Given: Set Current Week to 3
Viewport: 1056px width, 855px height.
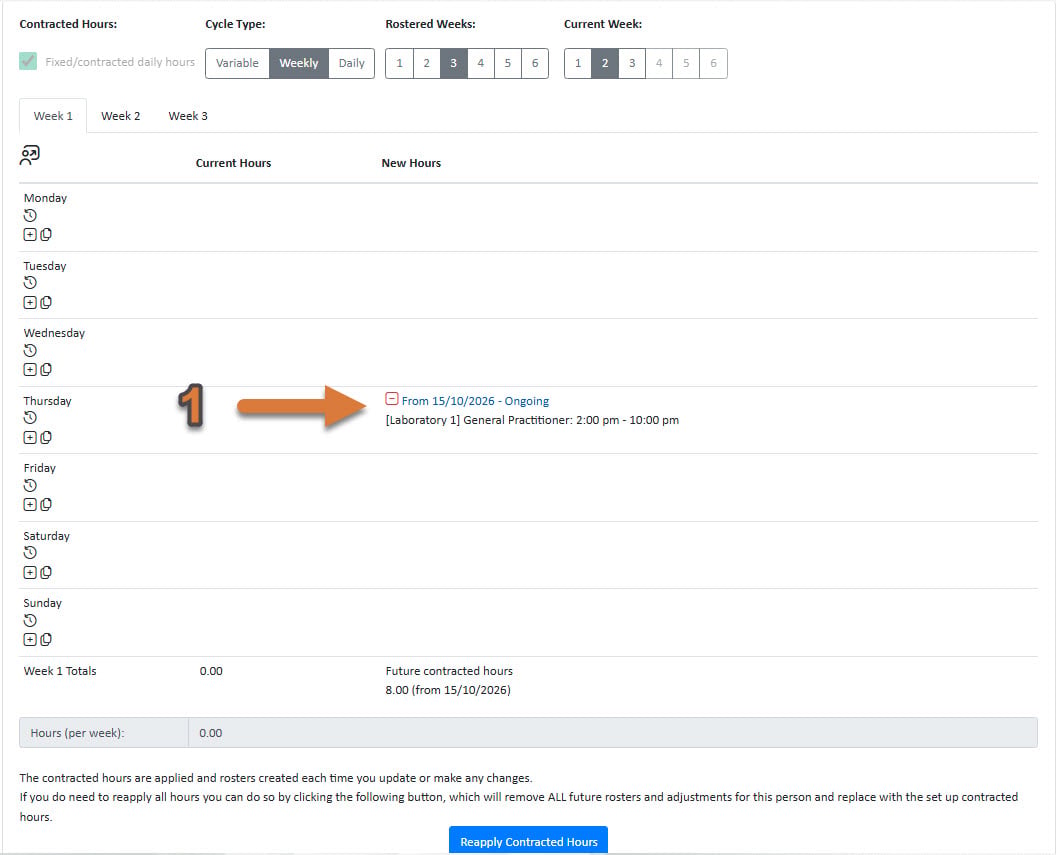Looking at the screenshot, I should (632, 63).
